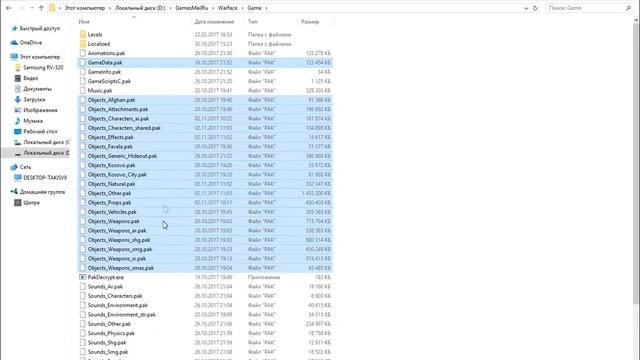Open address bar history dropdown

[526, 8]
